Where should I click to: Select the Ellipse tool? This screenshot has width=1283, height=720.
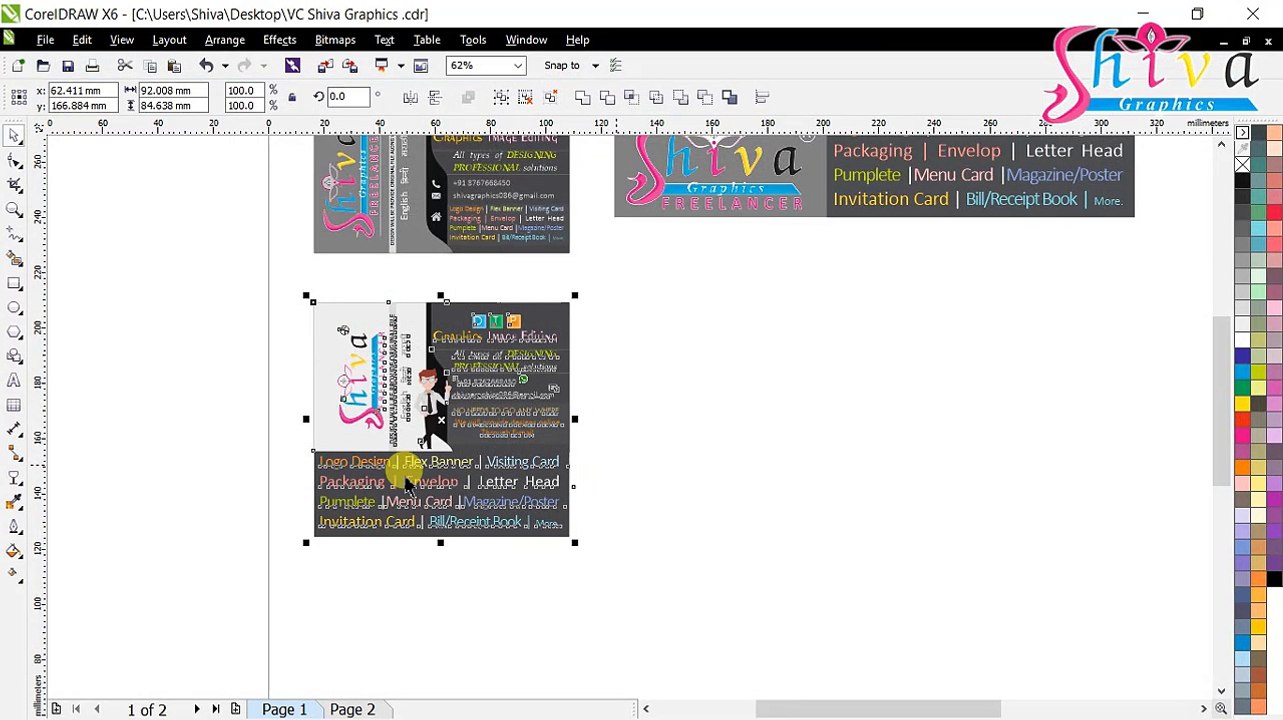pyautogui.click(x=14, y=307)
